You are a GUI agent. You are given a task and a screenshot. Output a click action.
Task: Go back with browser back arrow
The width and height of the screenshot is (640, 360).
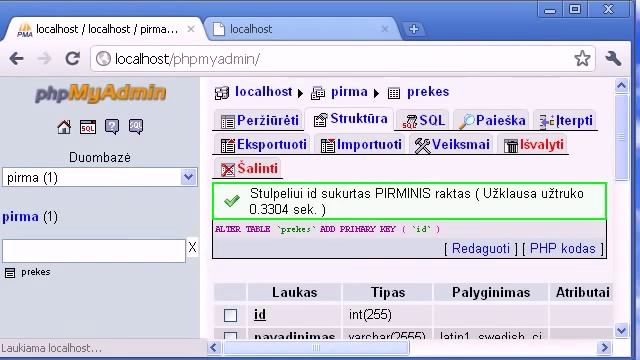click(x=16, y=59)
